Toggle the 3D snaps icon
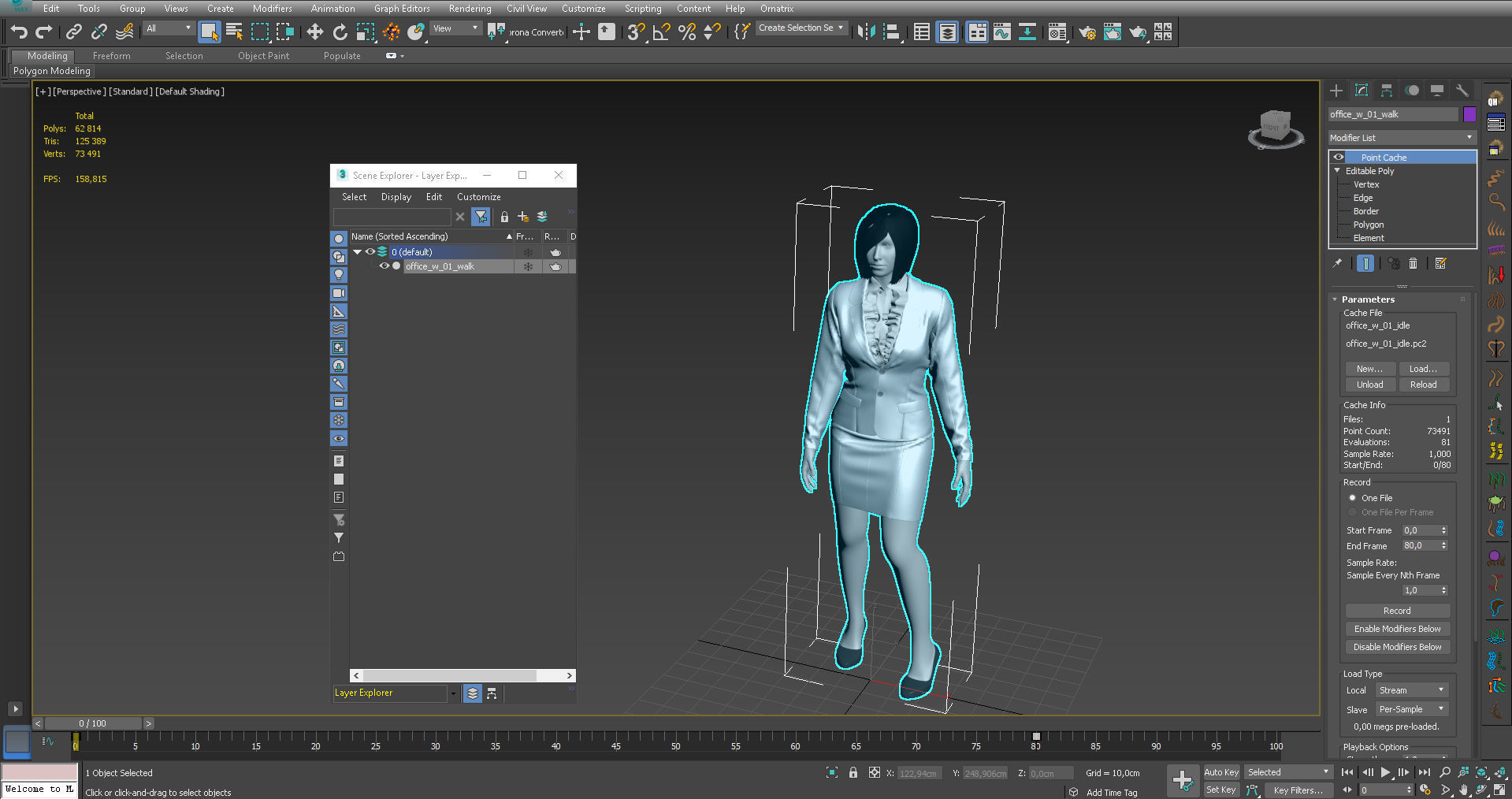The image size is (1512, 799). click(636, 32)
